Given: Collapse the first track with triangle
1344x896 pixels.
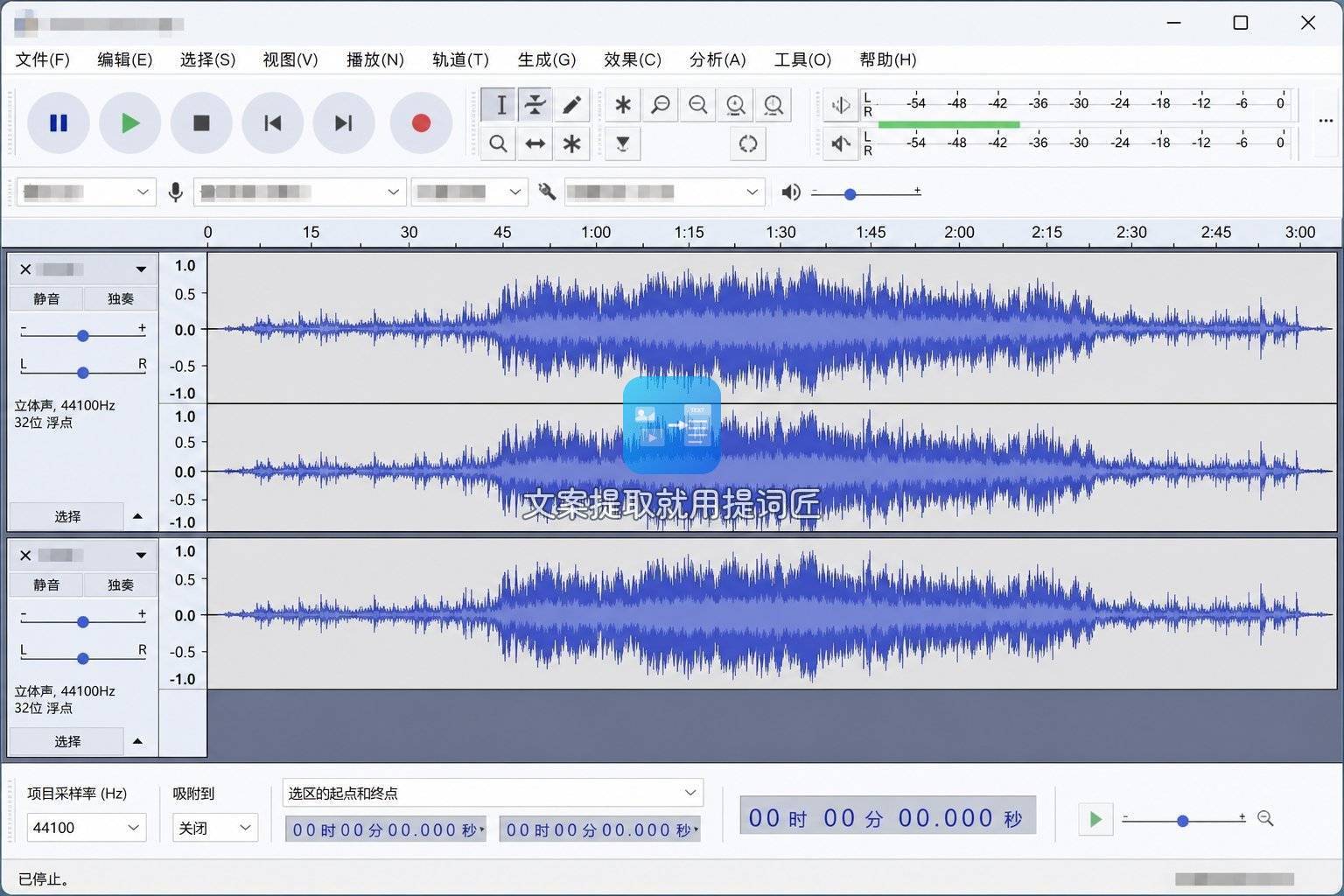Looking at the screenshot, I should pos(138,516).
